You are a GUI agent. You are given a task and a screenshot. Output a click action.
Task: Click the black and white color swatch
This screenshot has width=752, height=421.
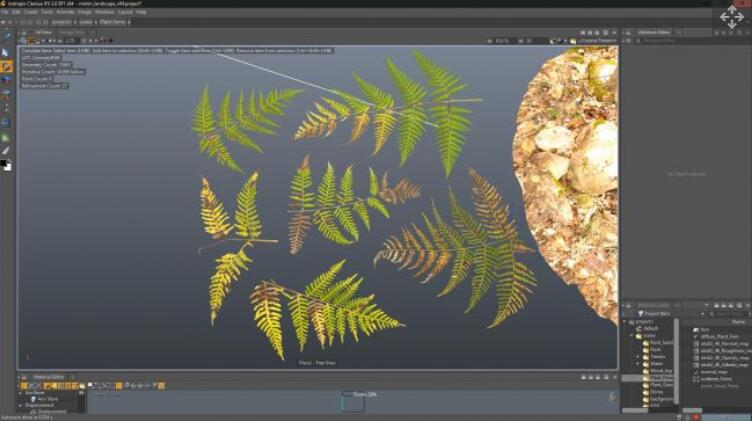coord(6,165)
